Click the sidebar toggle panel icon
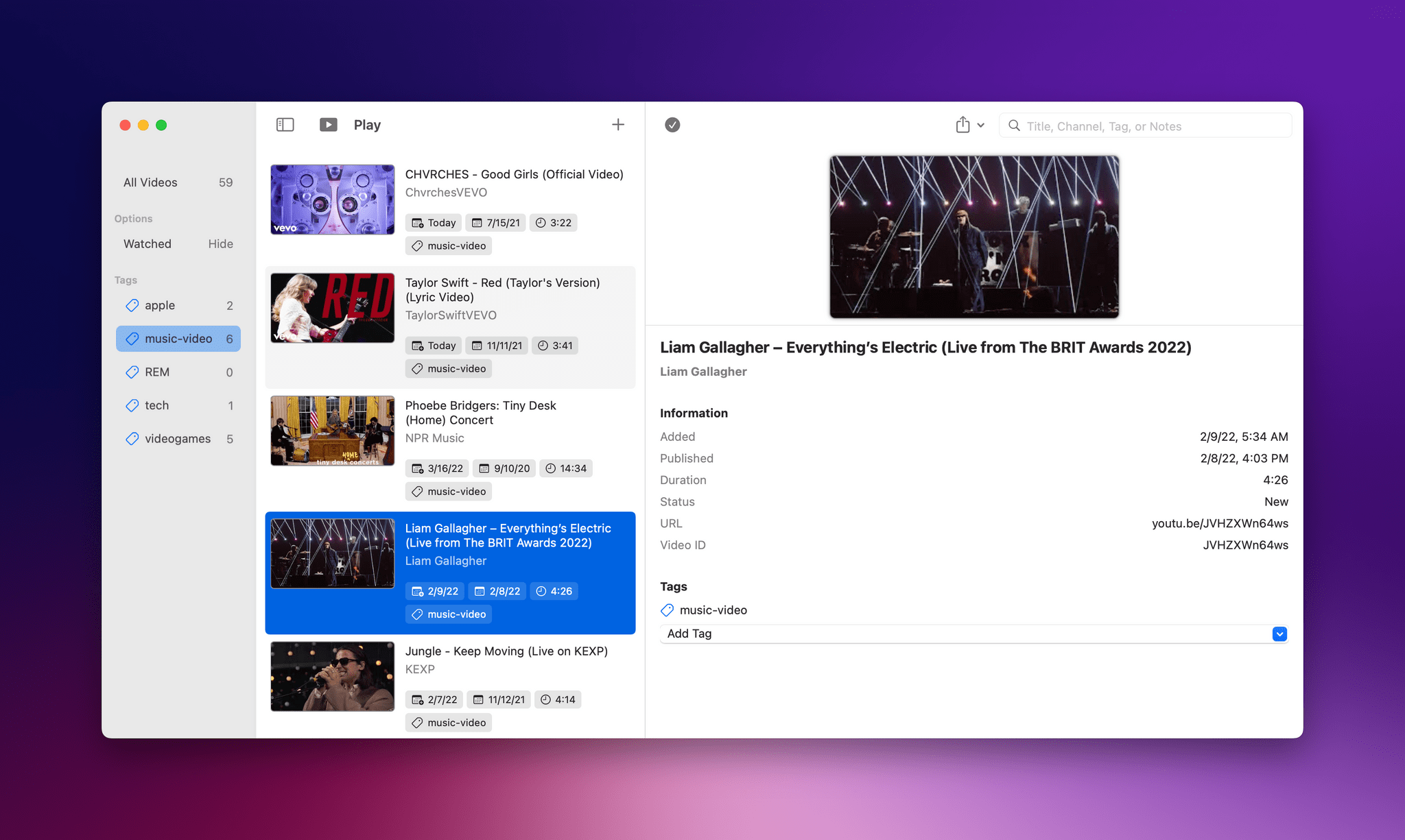The height and width of the screenshot is (840, 1405). coord(285,124)
